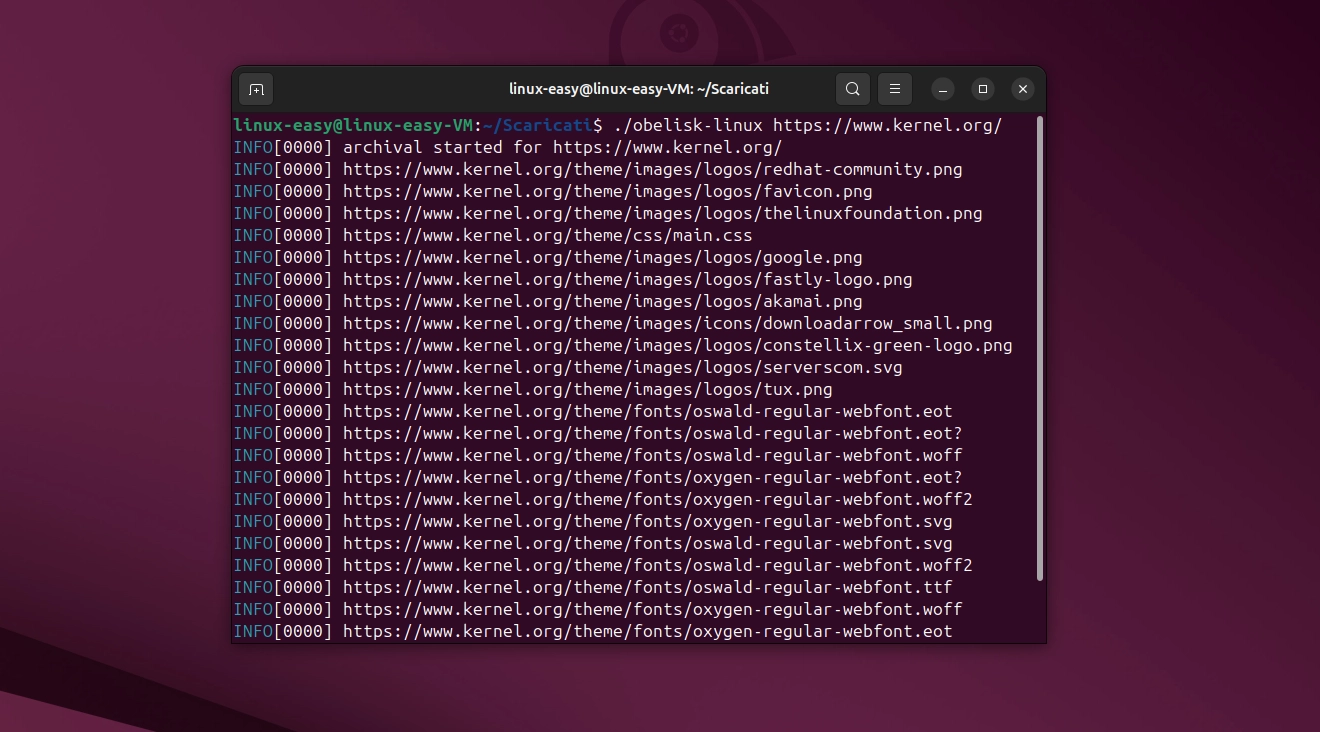Open the thelinuxfoundation.png link
The width and height of the screenshot is (1320, 732).
point(663,213)
